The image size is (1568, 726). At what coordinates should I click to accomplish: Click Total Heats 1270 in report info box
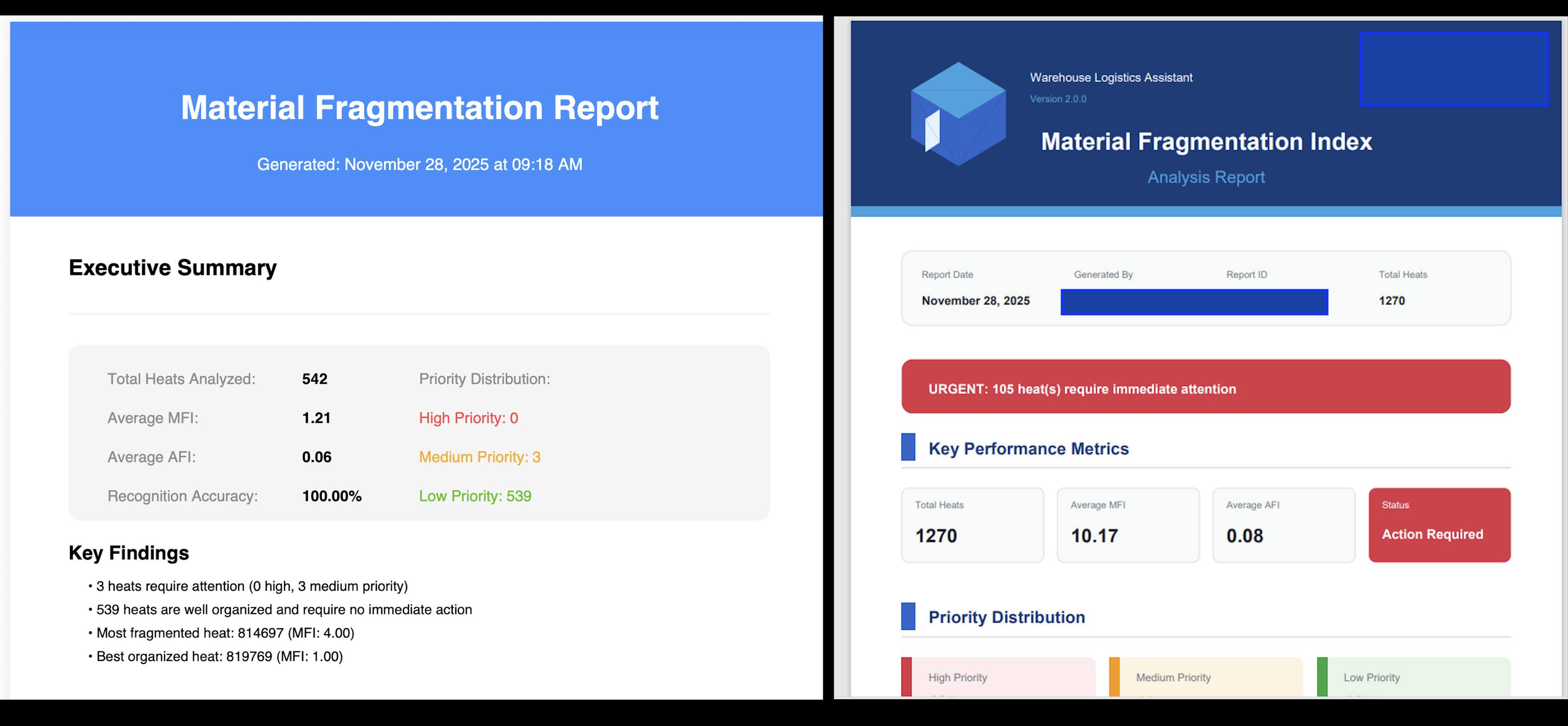[1391, 301]
